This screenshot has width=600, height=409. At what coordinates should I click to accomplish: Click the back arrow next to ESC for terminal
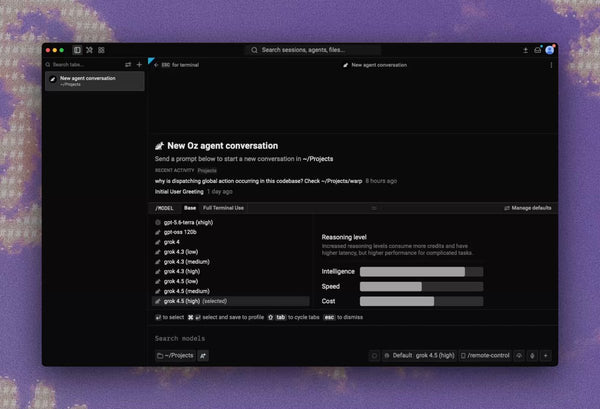pyautogui.click(x=156, y=65)
